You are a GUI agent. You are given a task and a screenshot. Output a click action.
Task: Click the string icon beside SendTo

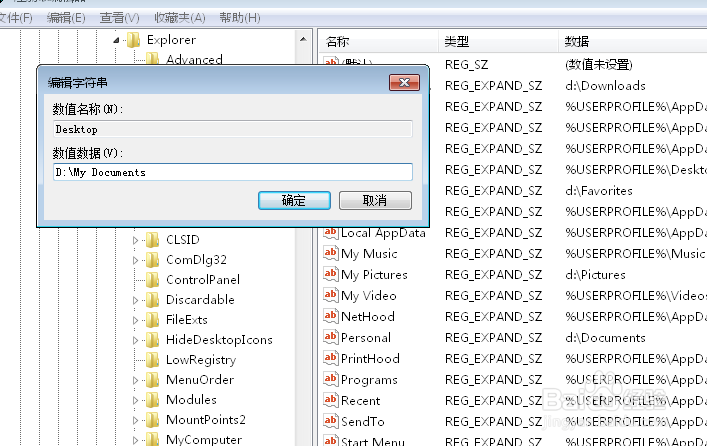point(331,421)
